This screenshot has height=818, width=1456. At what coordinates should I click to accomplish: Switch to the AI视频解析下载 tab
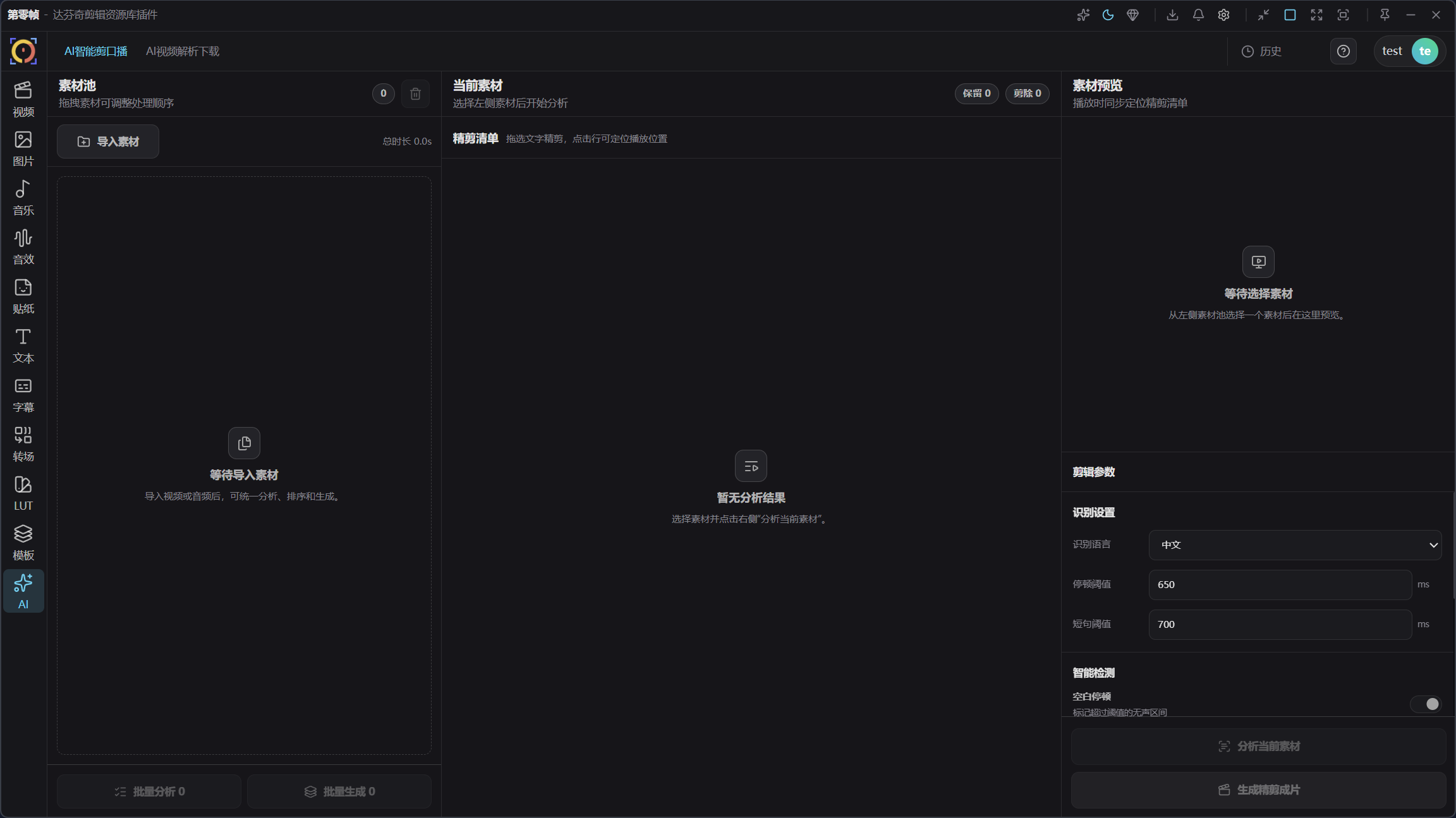(183, 51)
